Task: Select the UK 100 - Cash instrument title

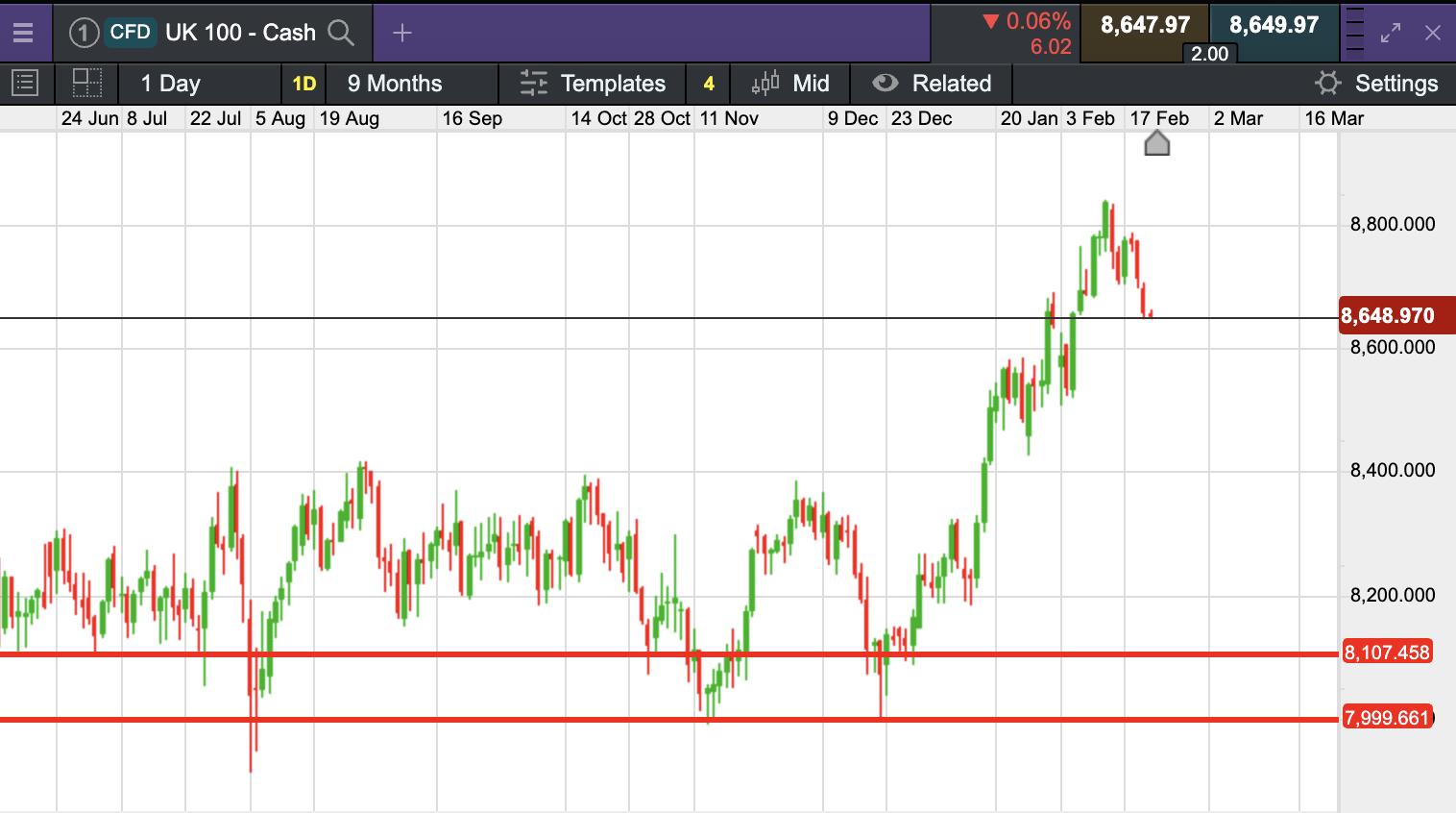Action: click(240, 33)
